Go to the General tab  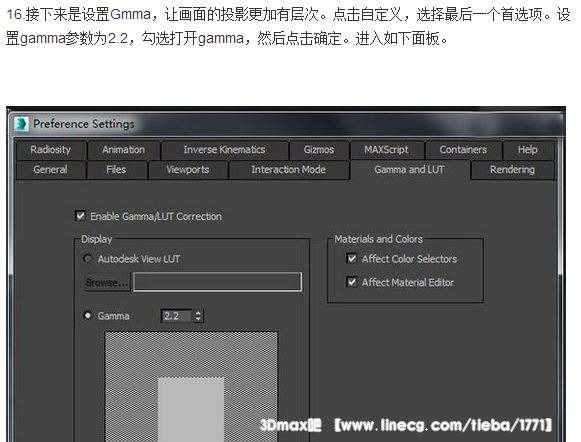tap(50, 170)
